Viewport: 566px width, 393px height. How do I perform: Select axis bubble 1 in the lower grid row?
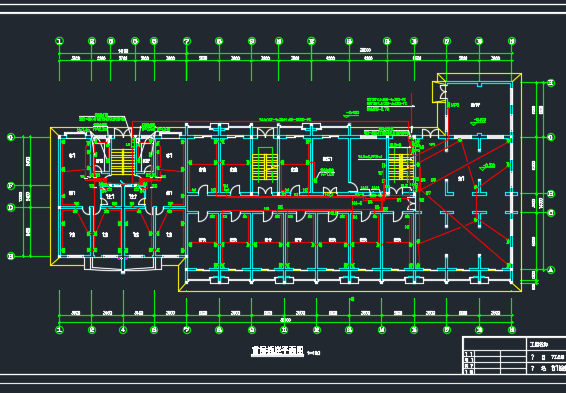point(60,330)
